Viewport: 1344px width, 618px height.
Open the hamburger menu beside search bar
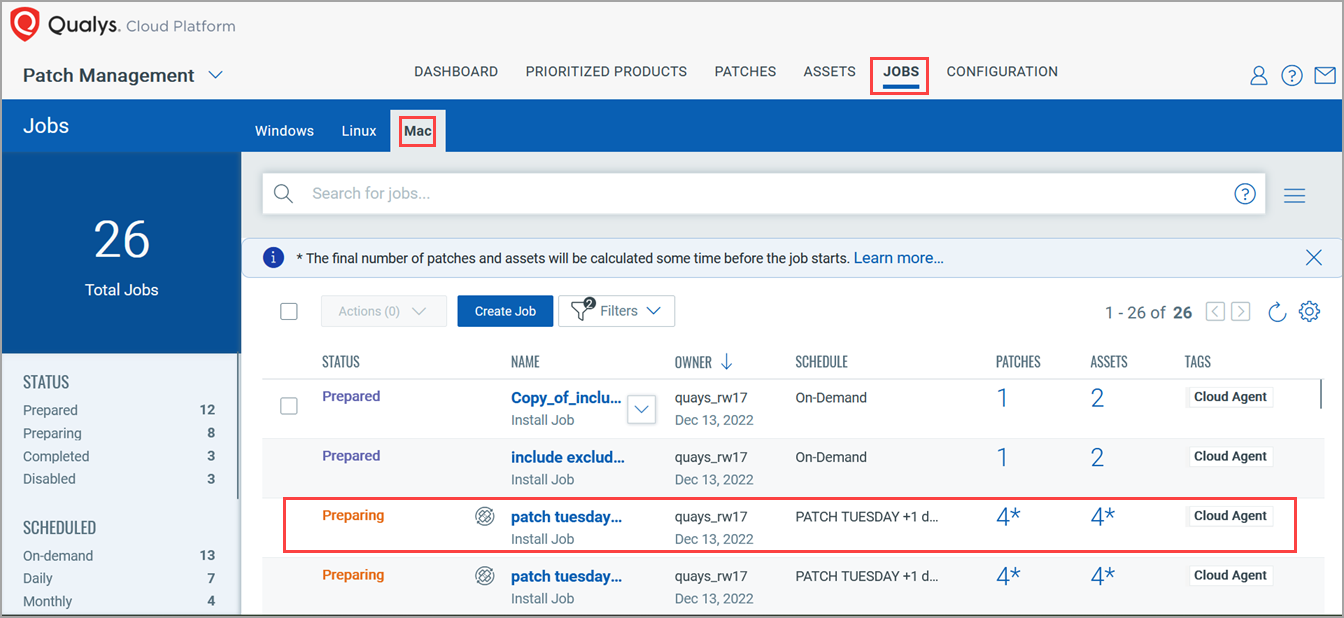point(1295,195)
